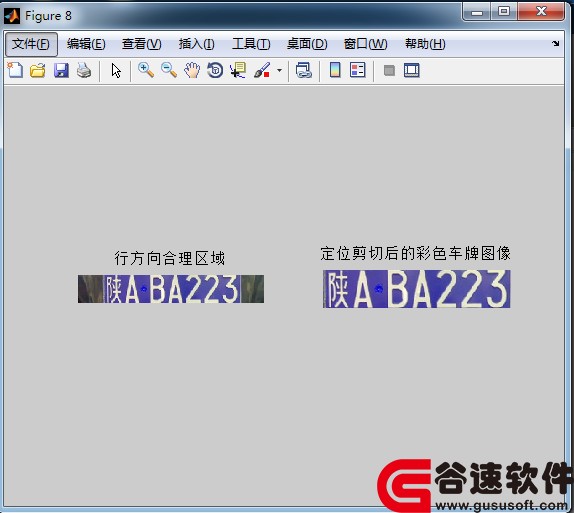Minimize the Figure 8 window

(477, 12)
